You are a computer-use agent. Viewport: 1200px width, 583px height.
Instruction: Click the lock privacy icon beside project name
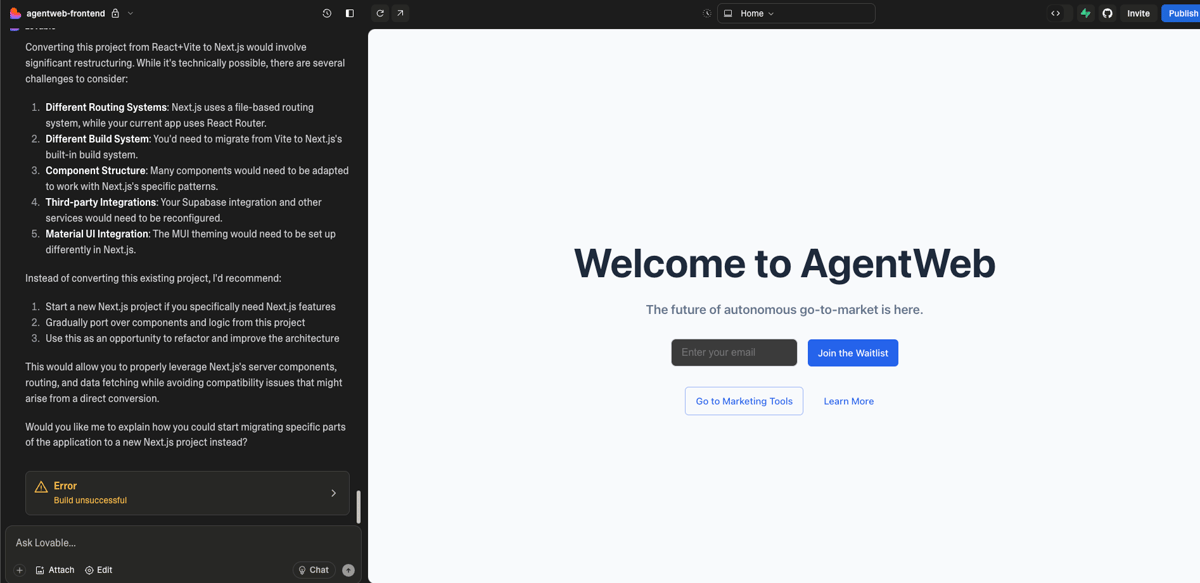click(x=115, y=13)
